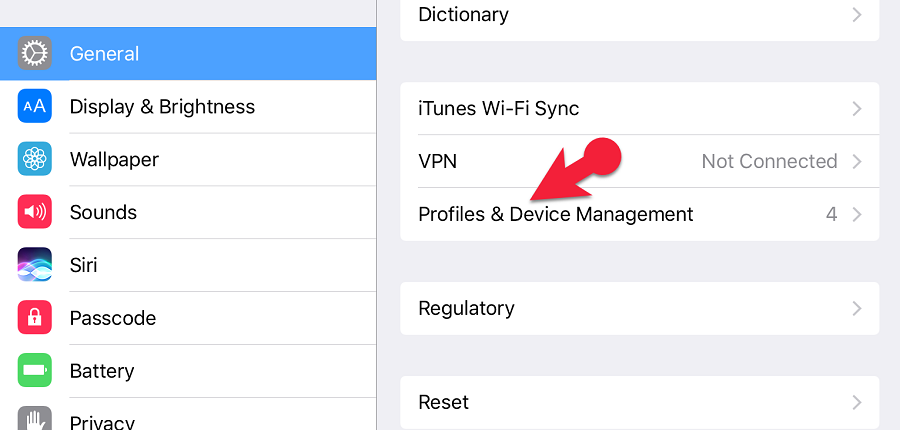900x430 pixels.
Task: Open Profiles & Device Management
Action: click(555, 214)
